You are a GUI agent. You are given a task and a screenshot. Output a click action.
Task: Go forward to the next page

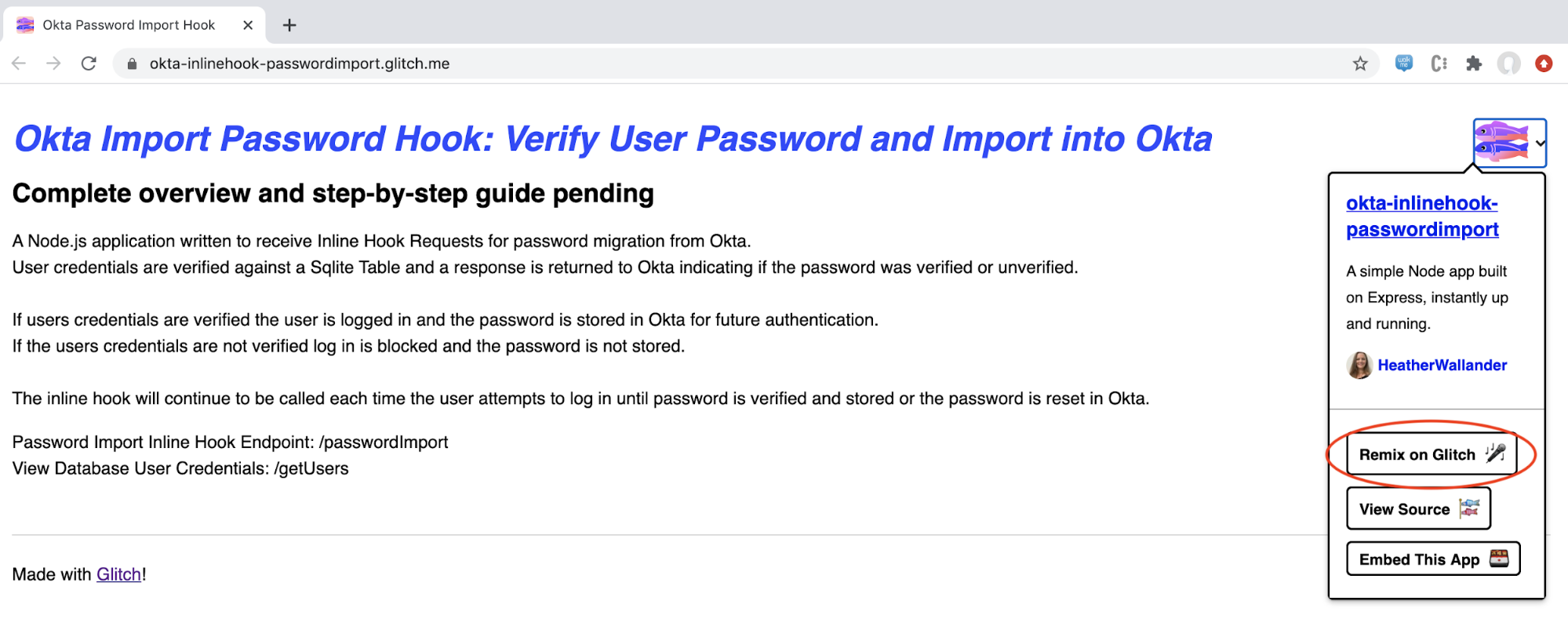(x=53, y=64)
